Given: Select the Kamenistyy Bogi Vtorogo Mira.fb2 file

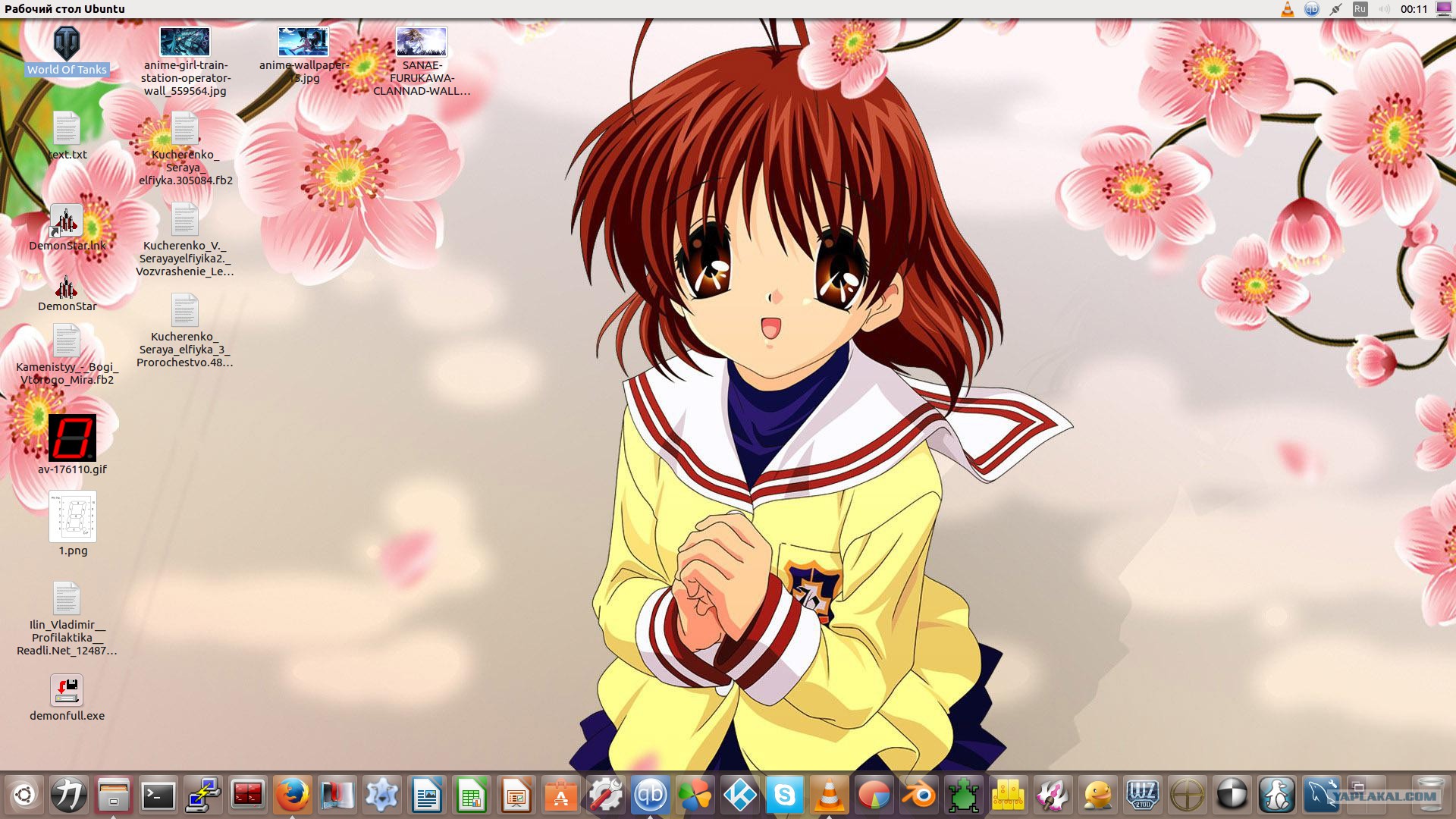Looking at the screenshot, I should pyautogui.click(x=67, y=341).
